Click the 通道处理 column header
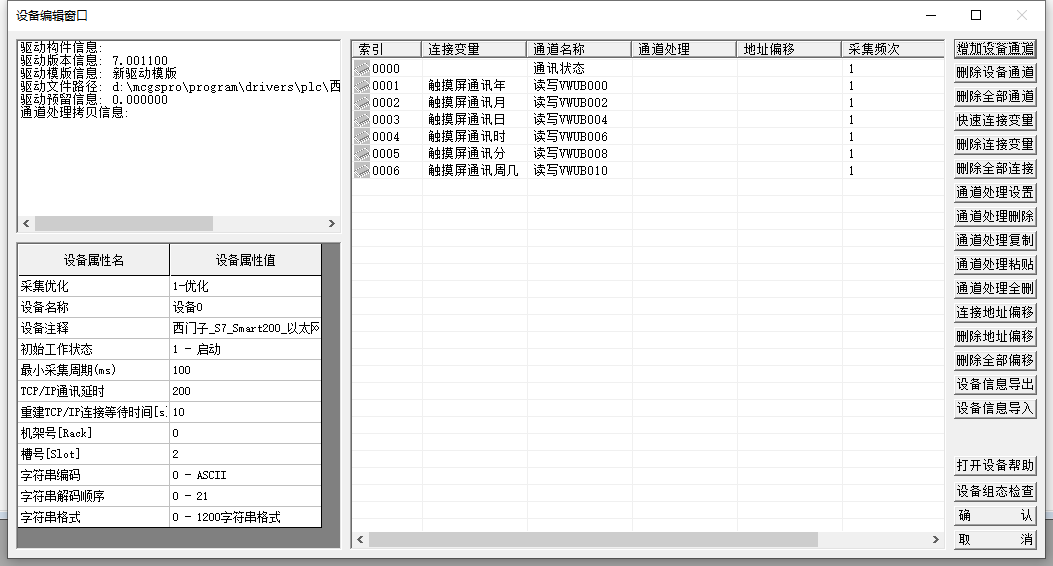This screenshot has width=1053, height=566. pyautogui.click(x=684, y=49)
